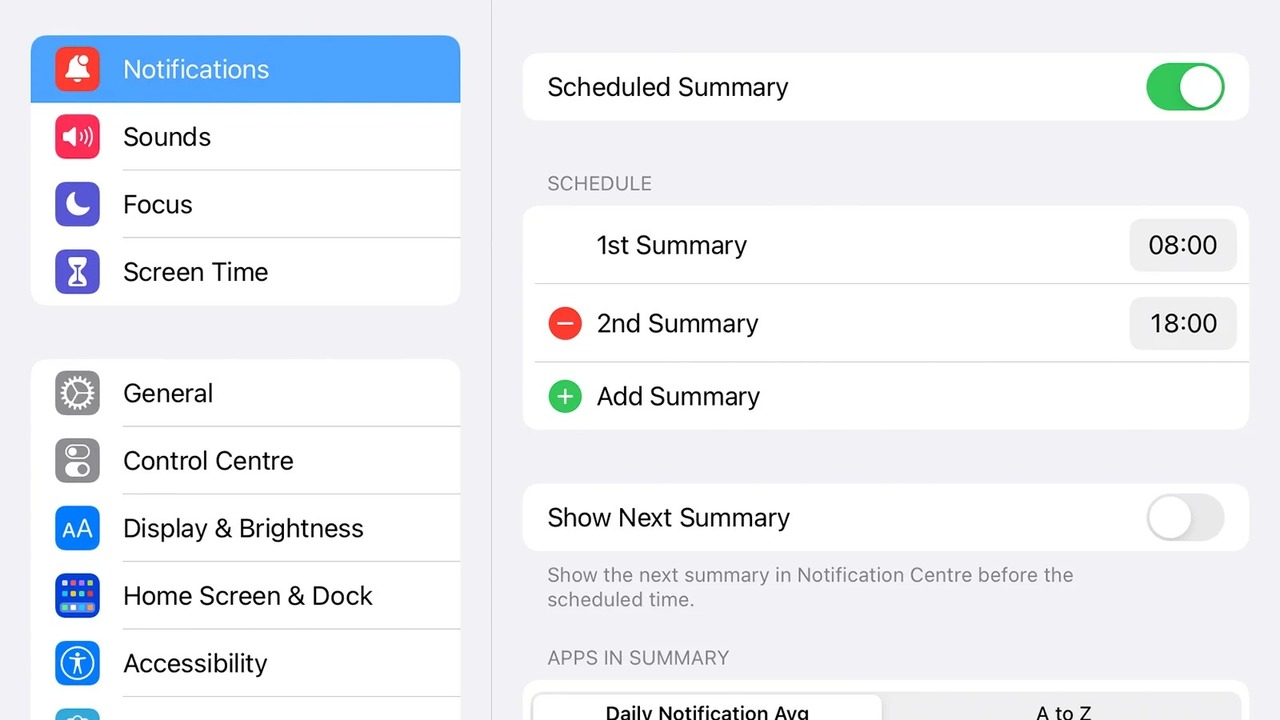Tap the Control Centre toggles icon

tap(77, 461)
